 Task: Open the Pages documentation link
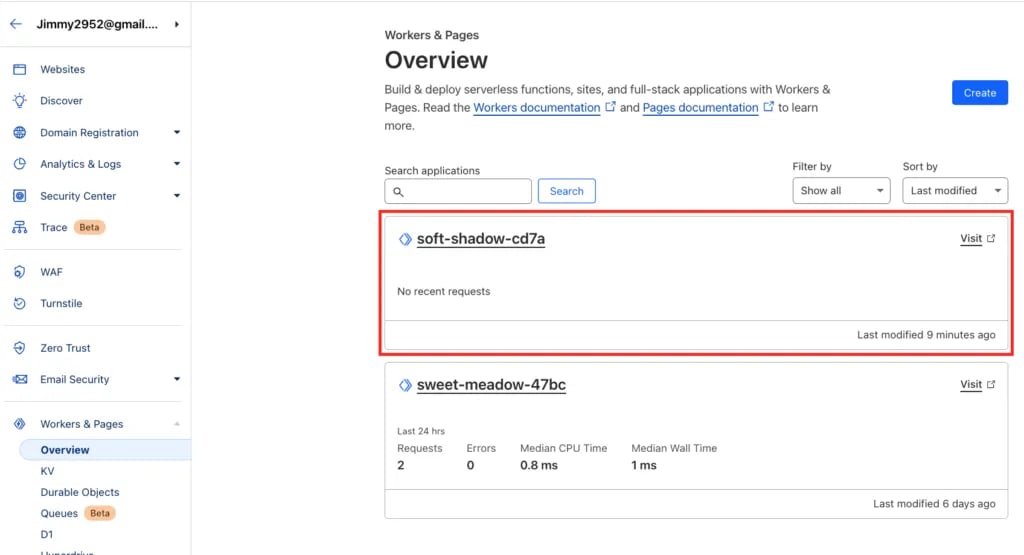pyautogui.click(x=701, y=107)
